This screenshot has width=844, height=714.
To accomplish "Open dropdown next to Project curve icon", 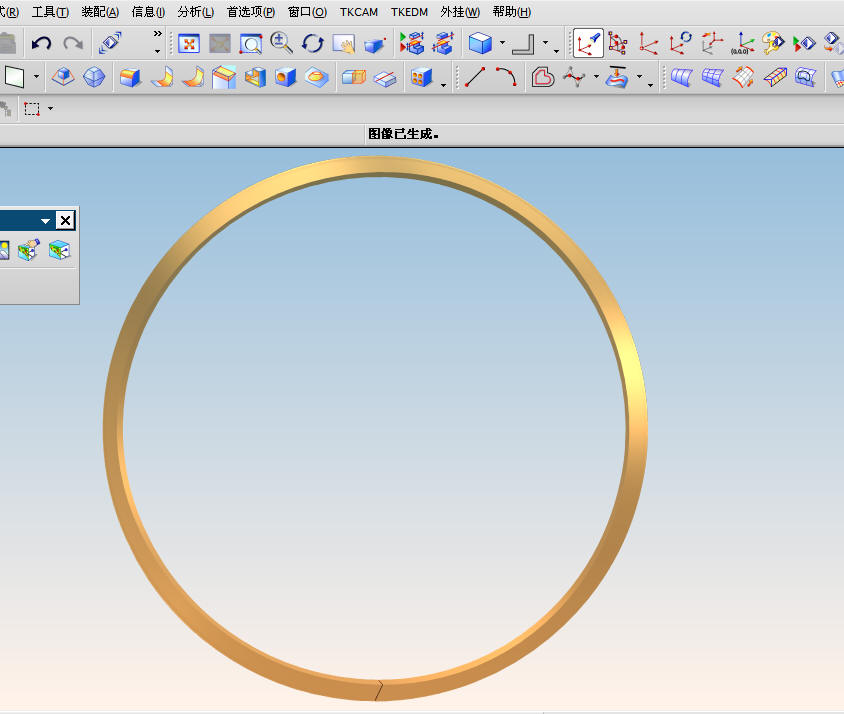I will (x=639, y=76).
